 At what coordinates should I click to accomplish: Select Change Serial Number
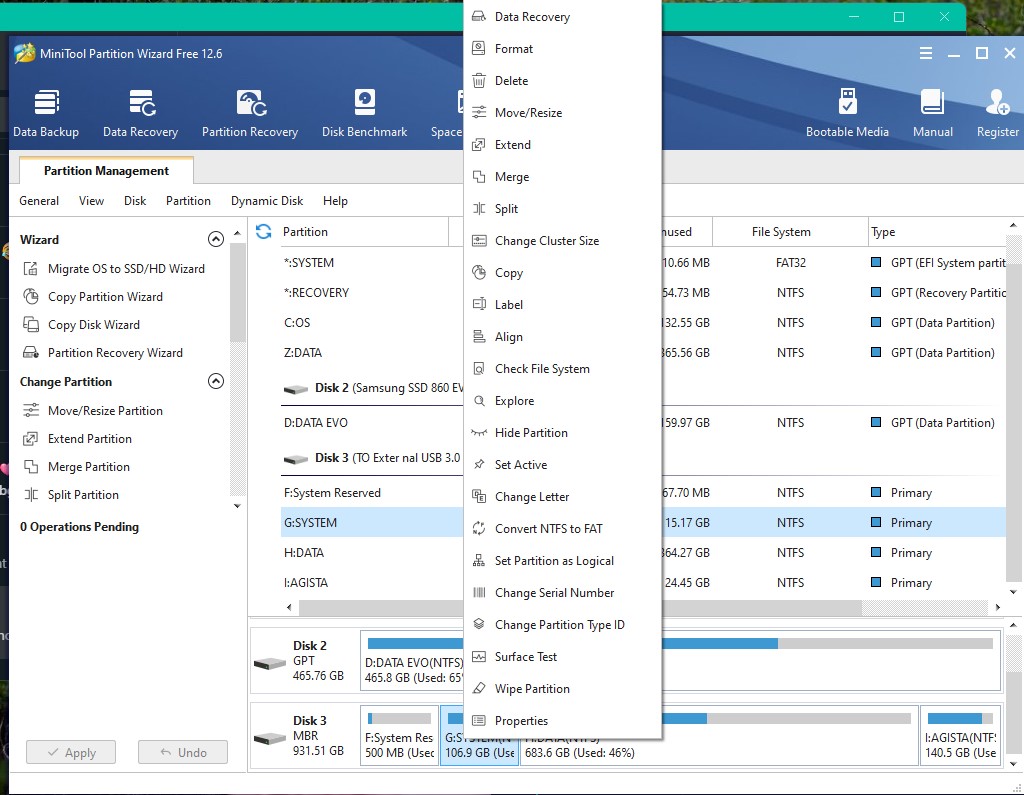pyautogui.click(x=562, y=592)
